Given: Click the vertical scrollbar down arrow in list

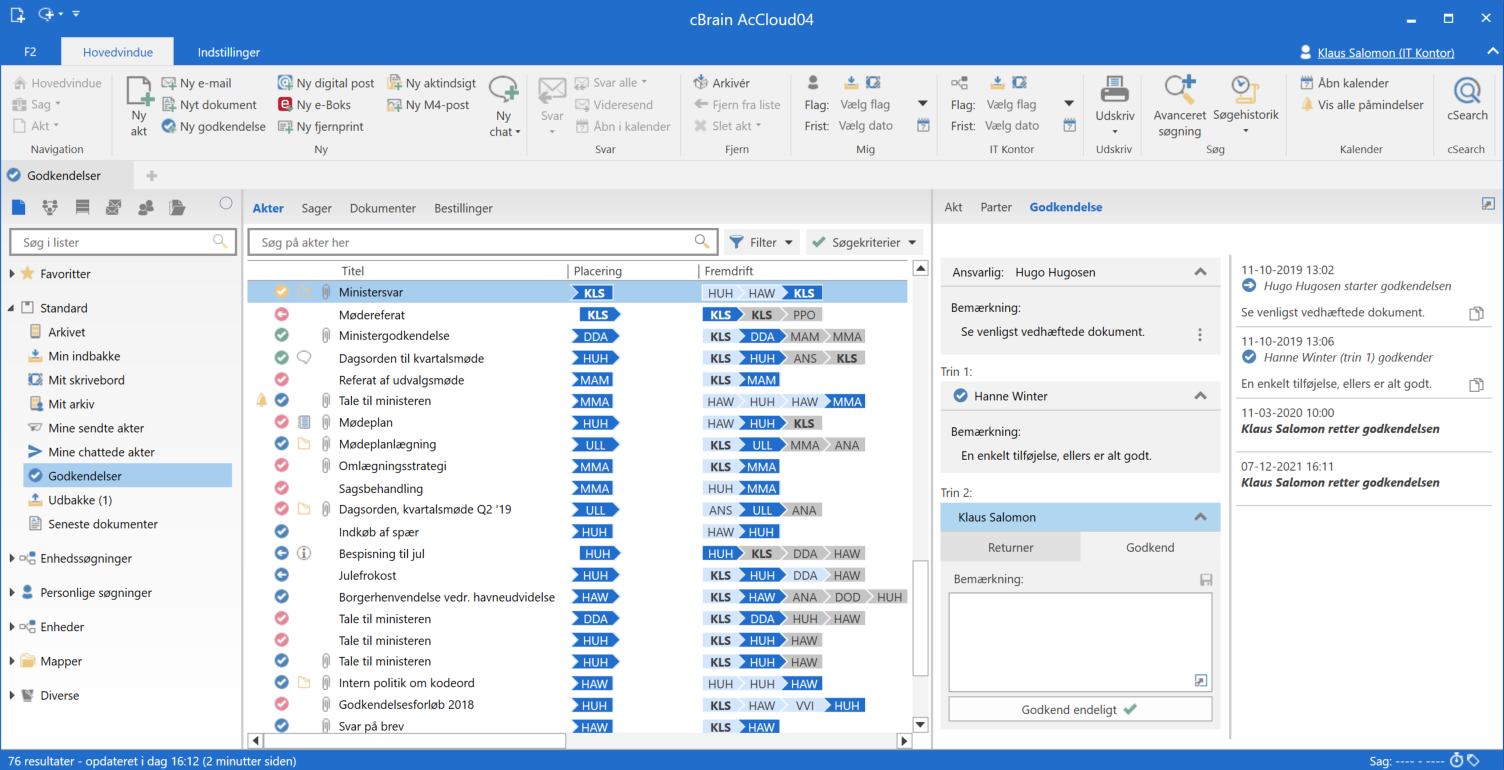Looking at the screenshot, I should point(921,724).
